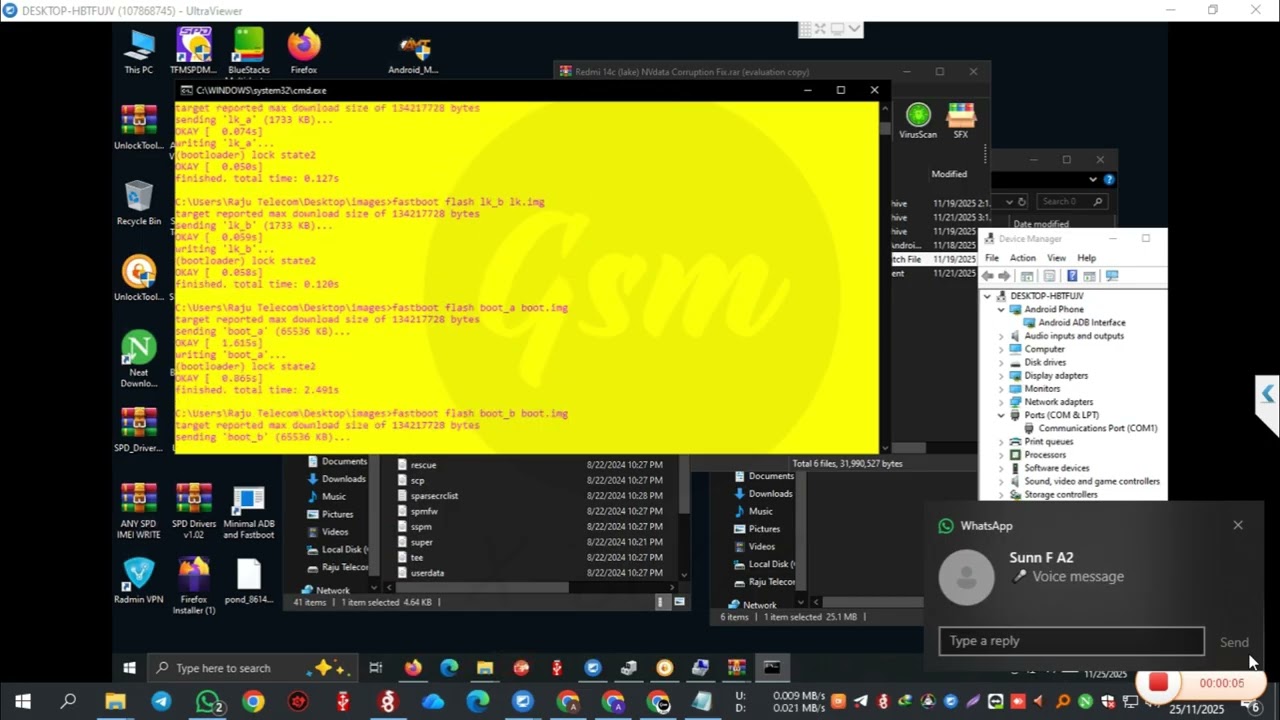The width and height of the screenshot is (1280, 720).
Task: Expand UltraViewer side panel arrow
Action: pos(1268,394)
